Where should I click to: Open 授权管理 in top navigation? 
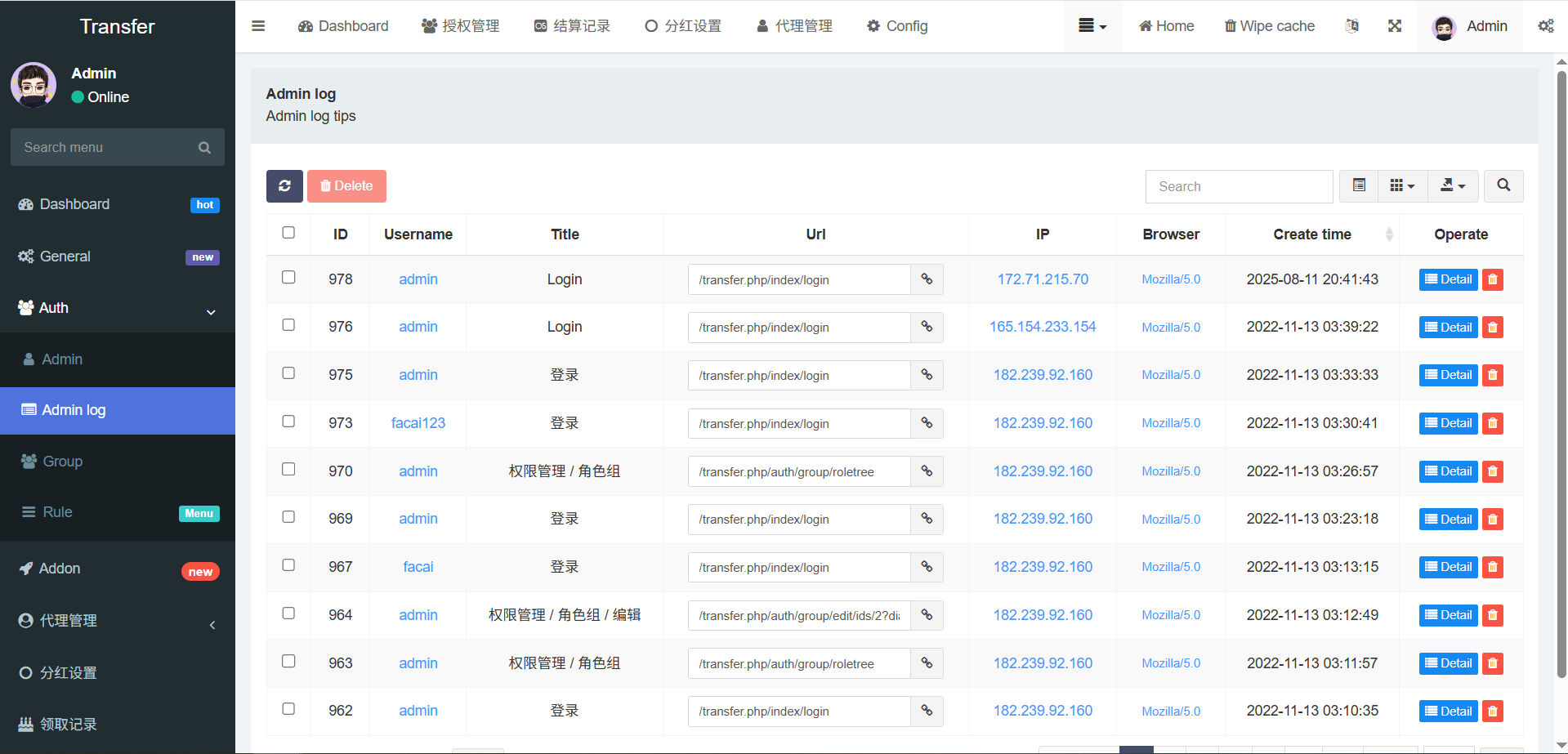coord(460,26)
